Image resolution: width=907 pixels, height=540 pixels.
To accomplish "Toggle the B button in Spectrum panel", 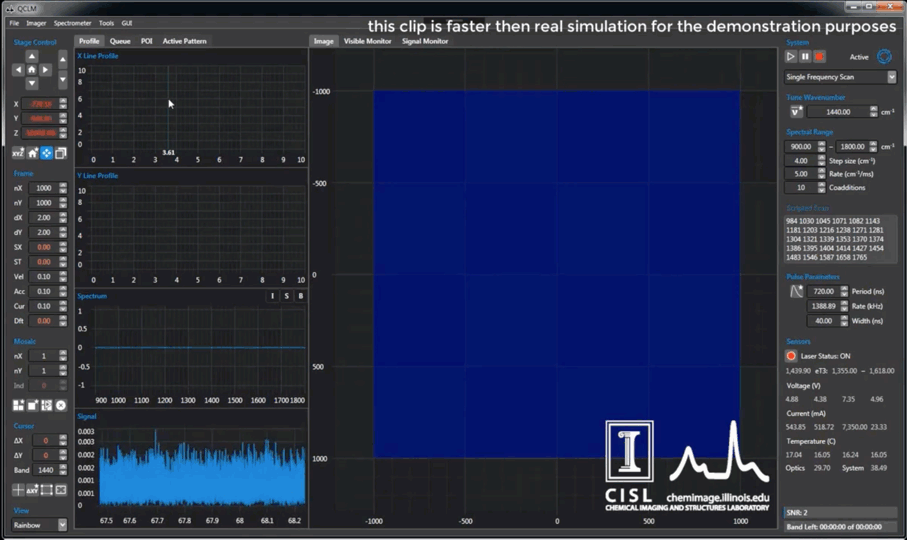I will [300, 296].
